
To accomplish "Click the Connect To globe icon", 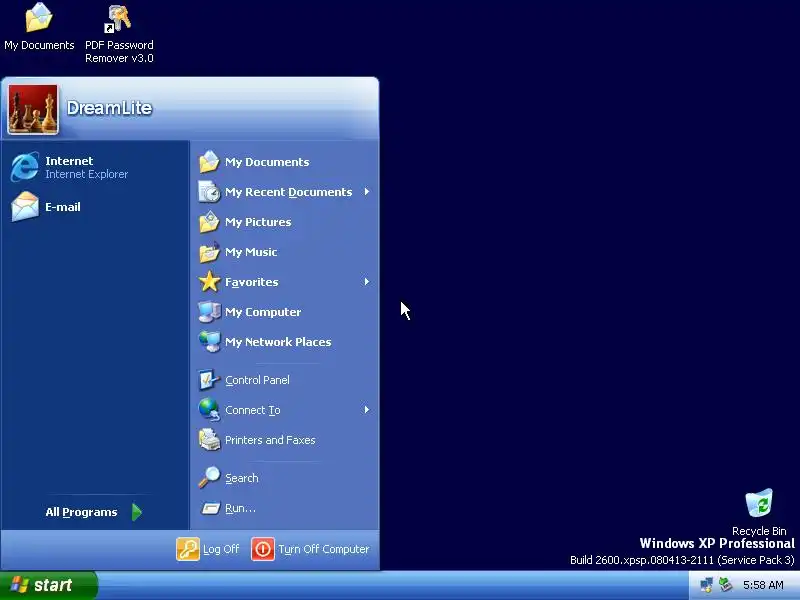I will click(209, 410).
